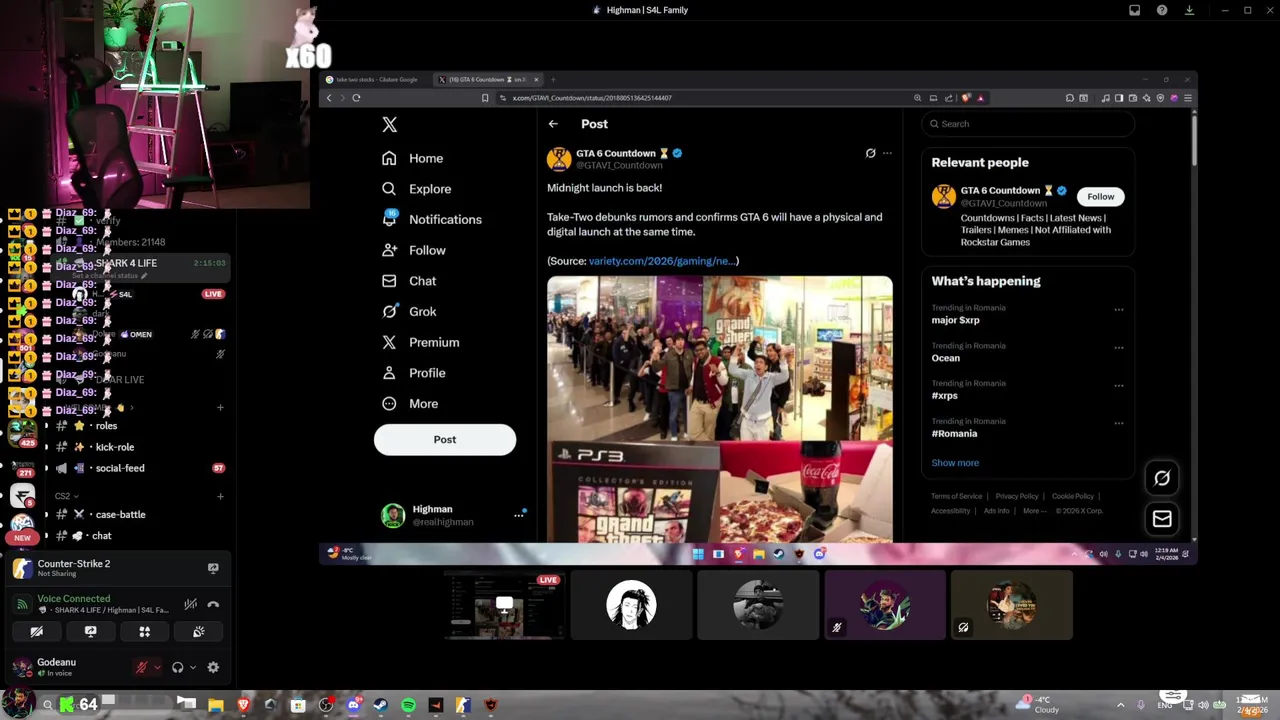Open the '#xrps' trend
1280x720 pixels.
[944, 396]
